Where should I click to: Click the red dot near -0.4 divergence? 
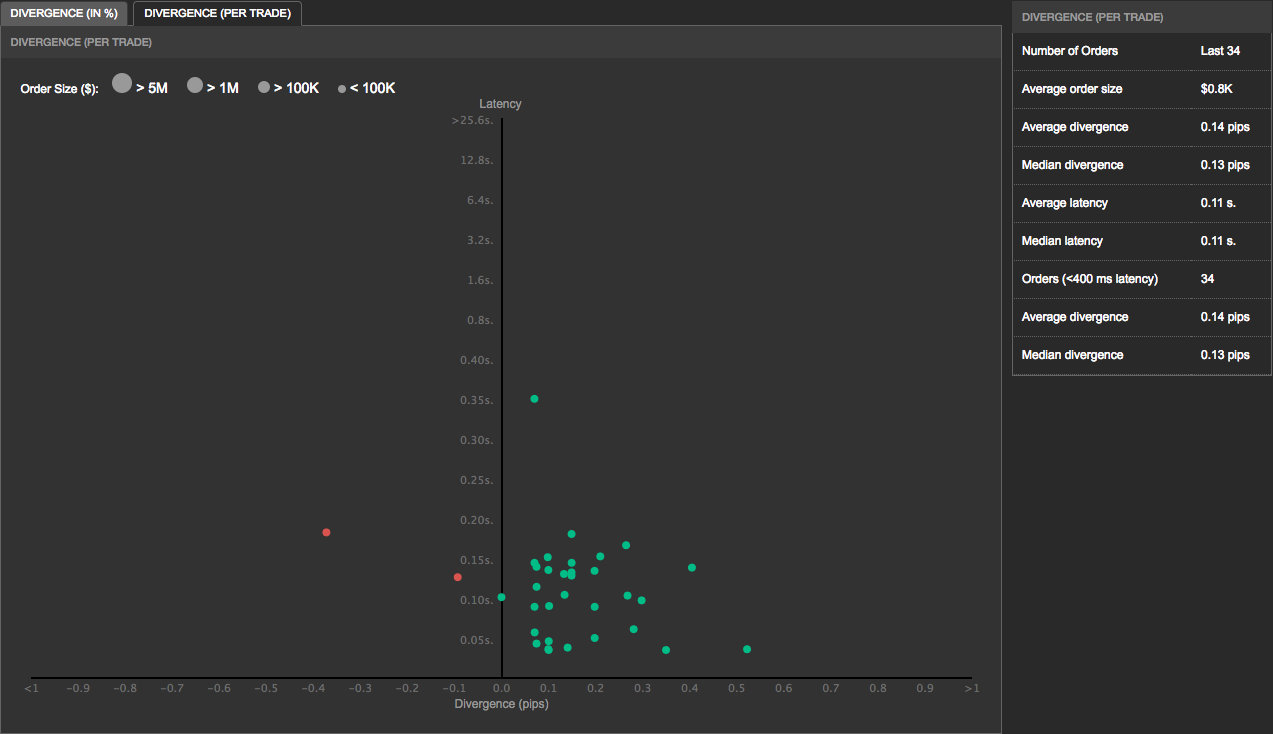(x=326, y=532)
